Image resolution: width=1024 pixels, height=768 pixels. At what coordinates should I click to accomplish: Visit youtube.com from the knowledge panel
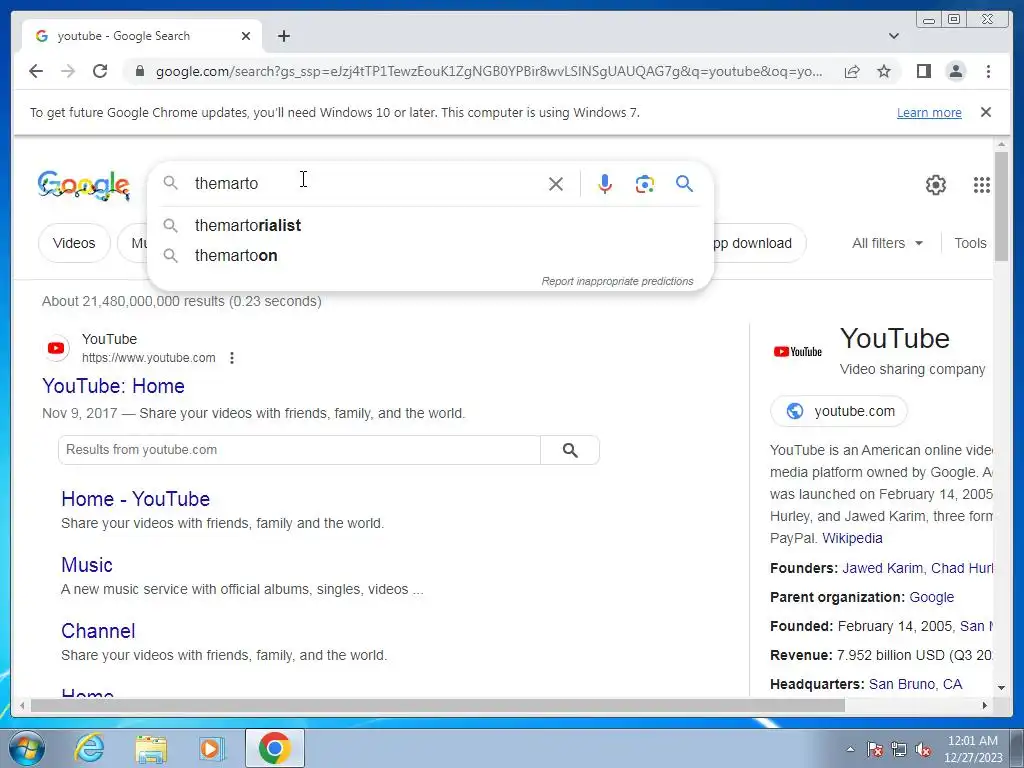tap(839, 411)
